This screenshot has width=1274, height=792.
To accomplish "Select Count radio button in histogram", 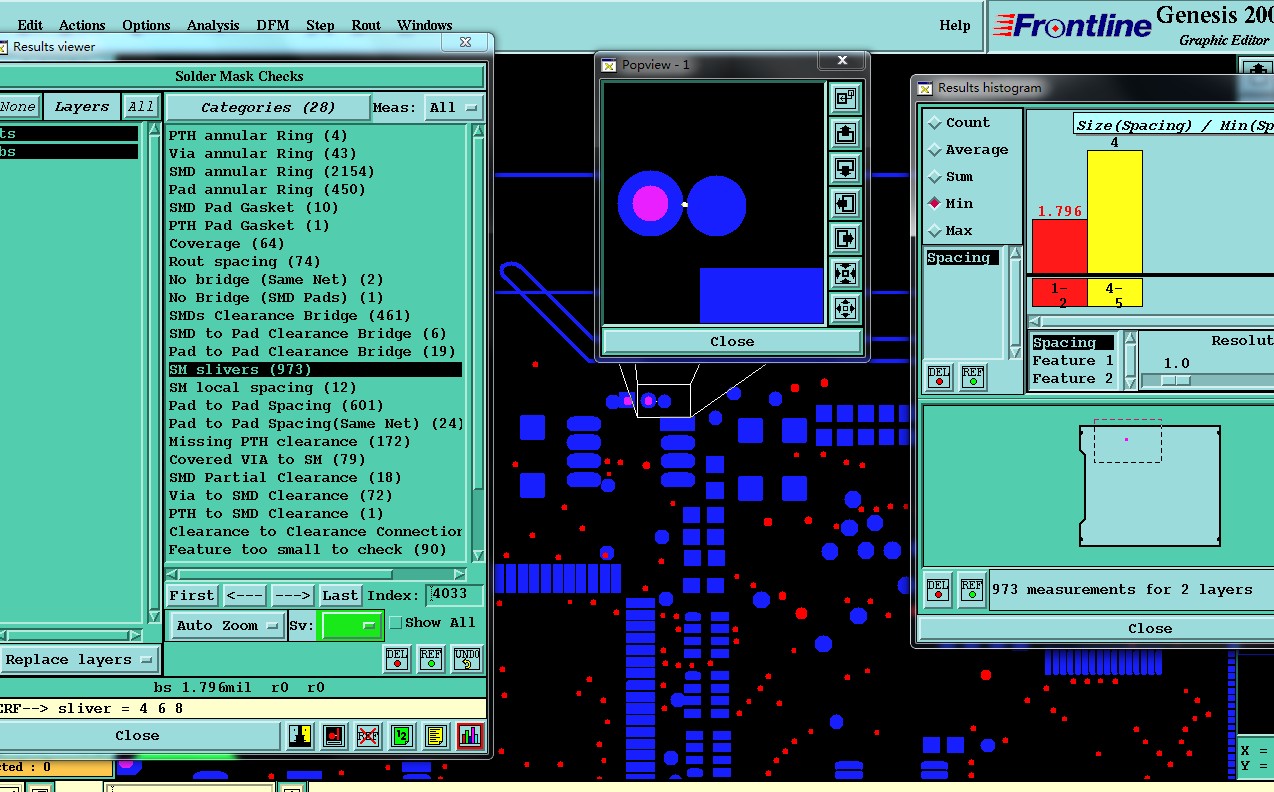I will 936,123.
